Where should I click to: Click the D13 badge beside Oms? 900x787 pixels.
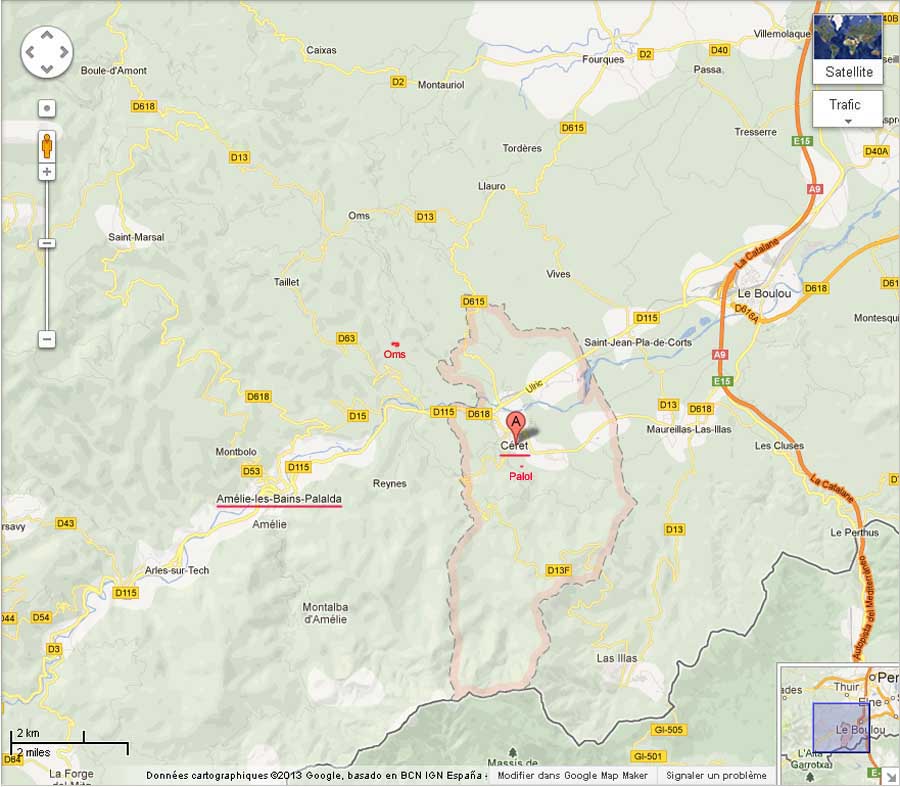point(425,216)
